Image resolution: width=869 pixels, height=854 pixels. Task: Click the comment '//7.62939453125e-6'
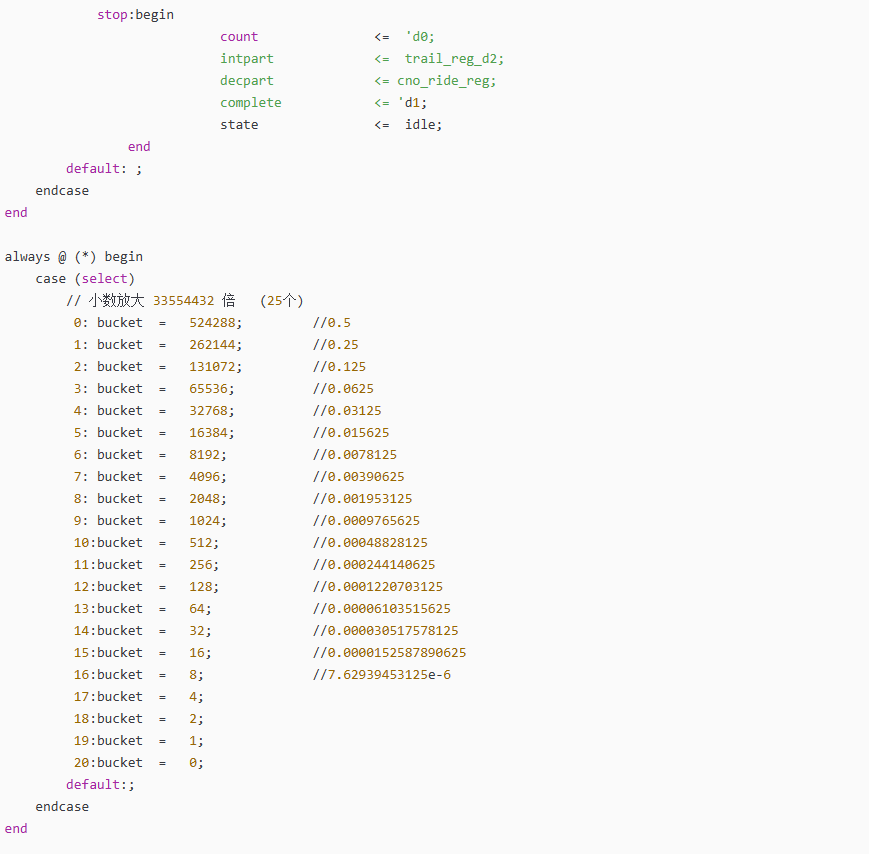tap(381, 675)
